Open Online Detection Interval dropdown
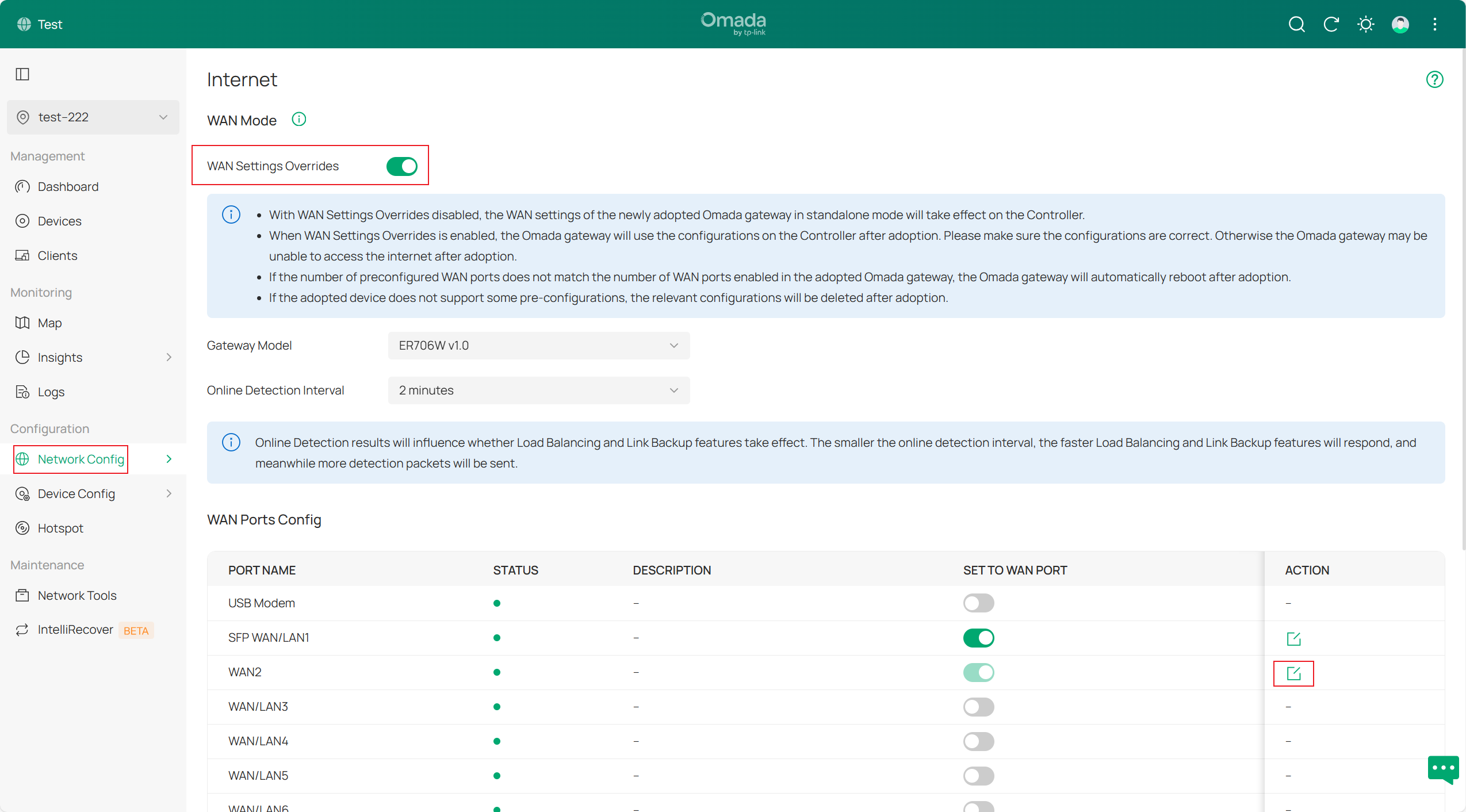 click(x=538, y=390)
